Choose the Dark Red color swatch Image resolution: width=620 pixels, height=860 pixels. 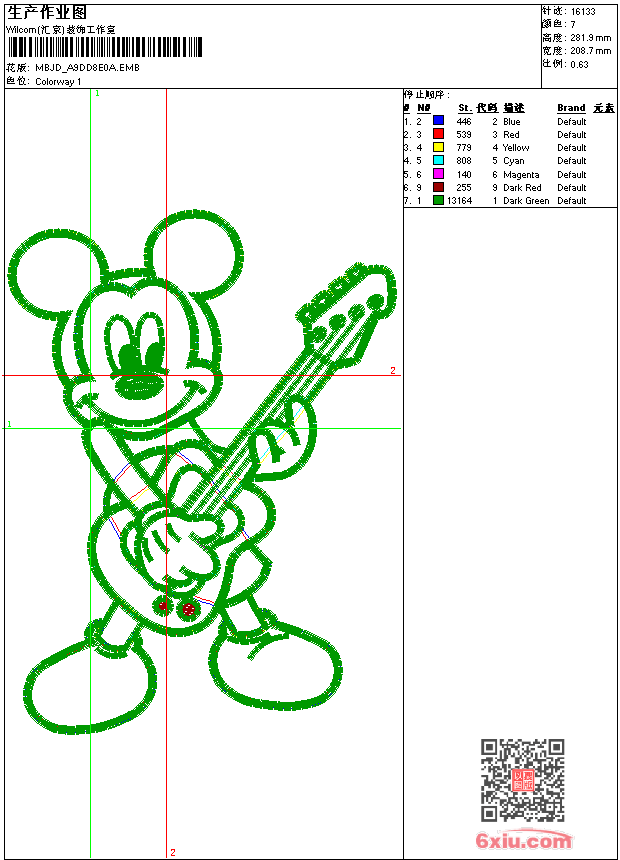[438, 187]
